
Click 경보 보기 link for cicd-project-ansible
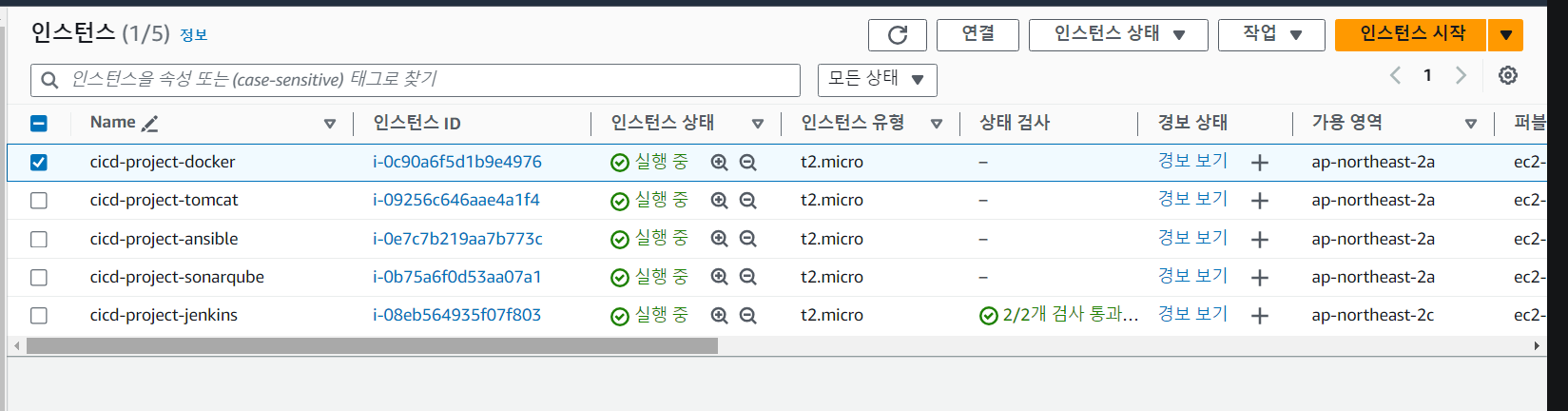tap(1192, 238)
